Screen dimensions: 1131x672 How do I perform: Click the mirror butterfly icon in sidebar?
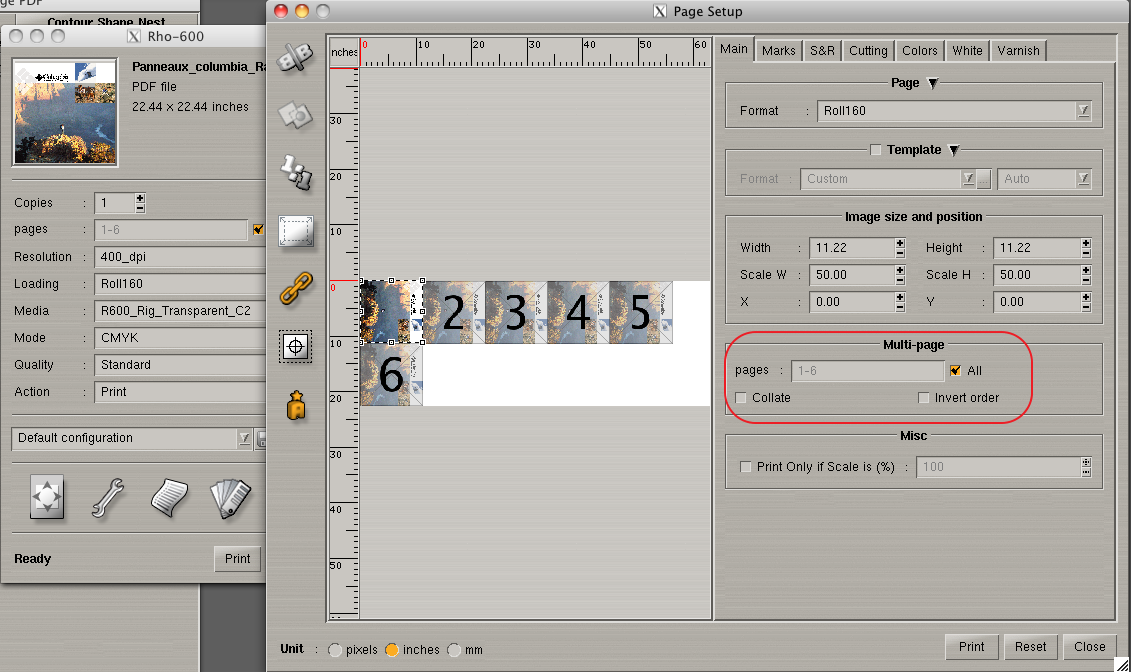click(295, 58)
